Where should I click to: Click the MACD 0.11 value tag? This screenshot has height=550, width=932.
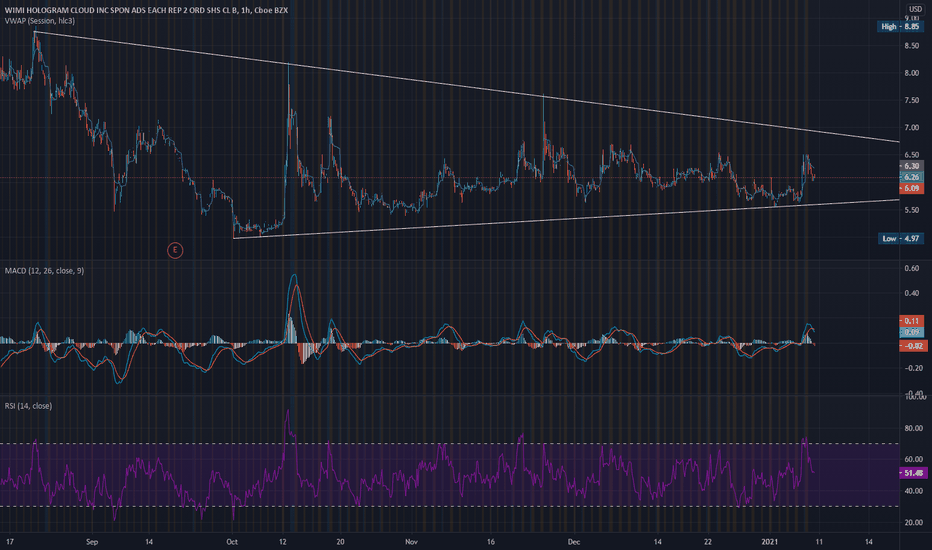pyautogui.click(x=911, y=321)
